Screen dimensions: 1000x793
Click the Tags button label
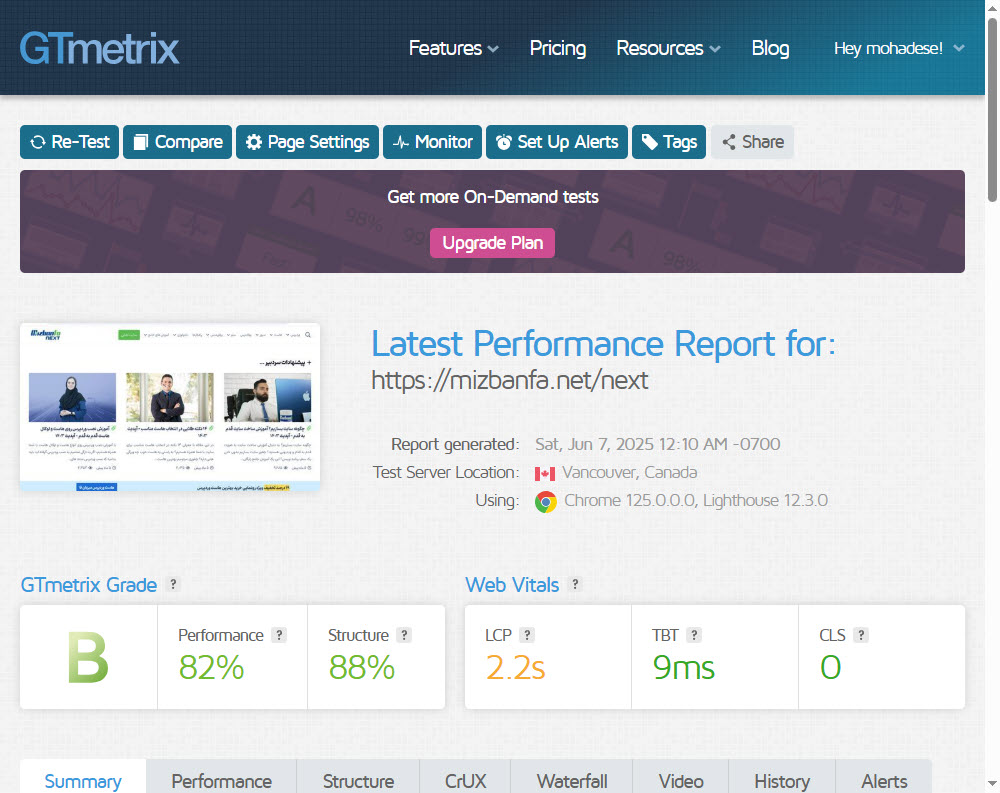[680, 142]
